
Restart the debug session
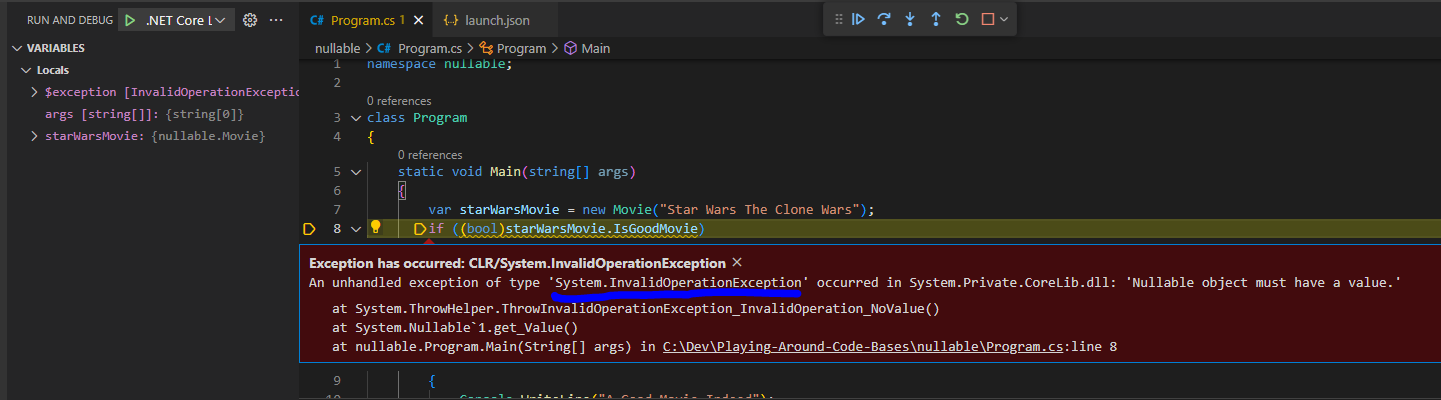(962, 19)
